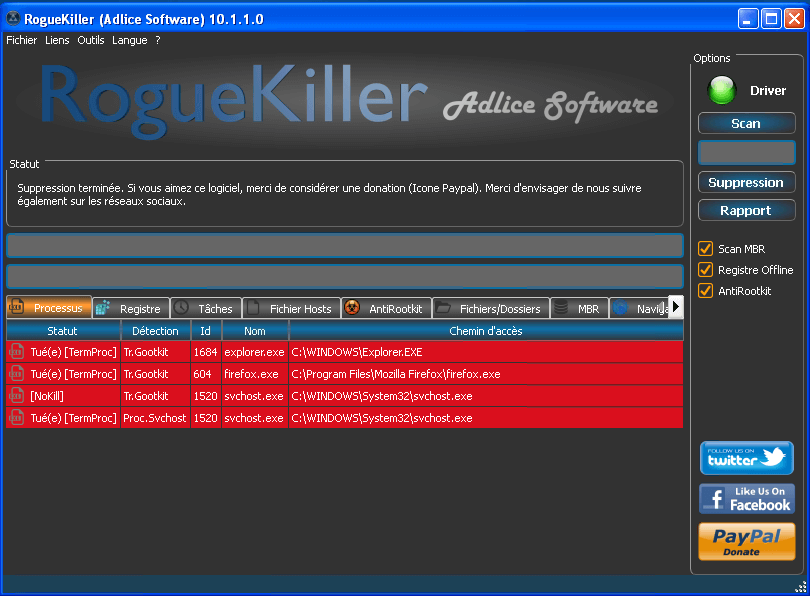Open the Langue menu
The width and height of the screenshot is (810, 596).
pyautogui.click(x=129, y=40)
